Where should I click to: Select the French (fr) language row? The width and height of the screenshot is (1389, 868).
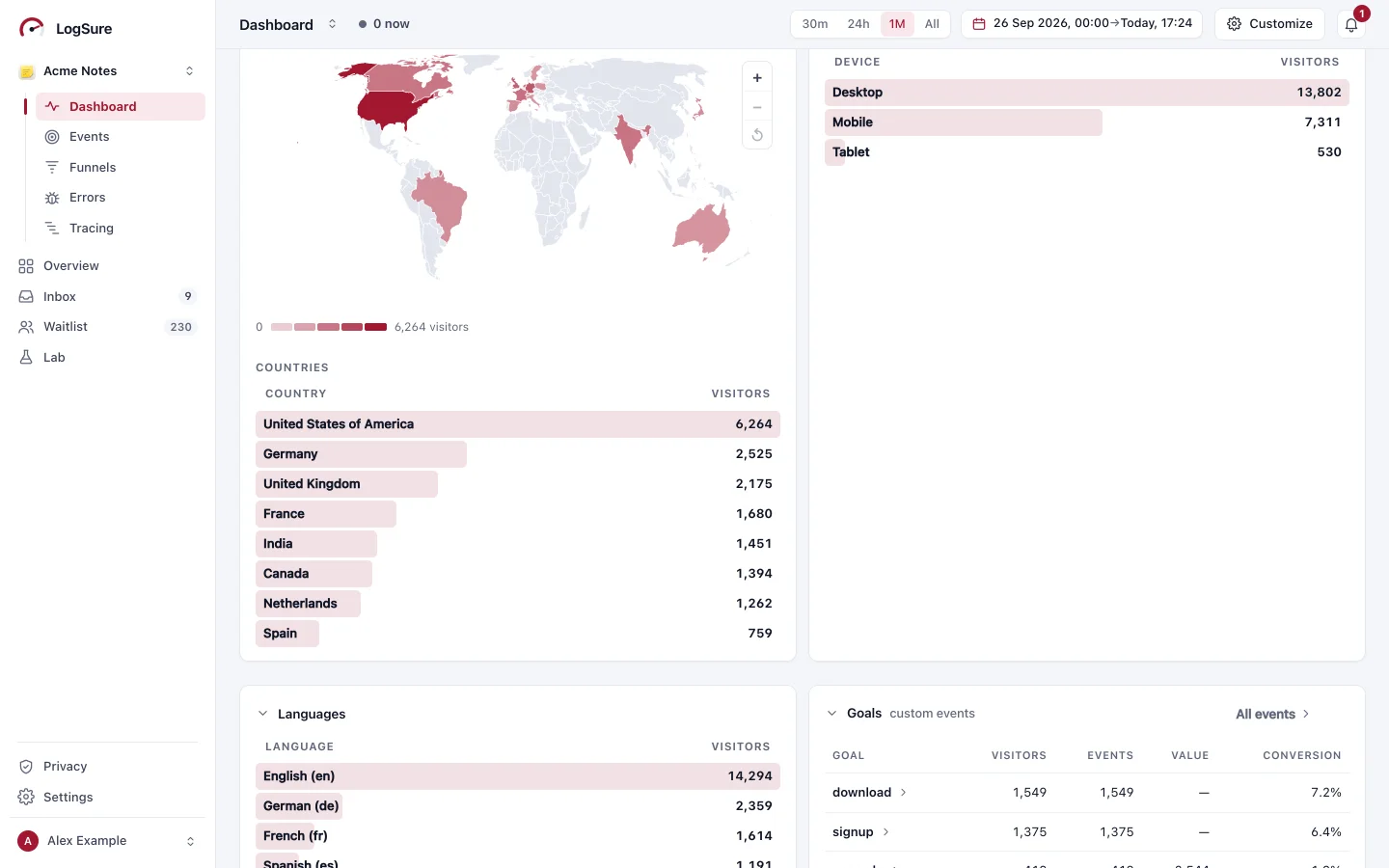pyautogui.click(x=518, y=836)
